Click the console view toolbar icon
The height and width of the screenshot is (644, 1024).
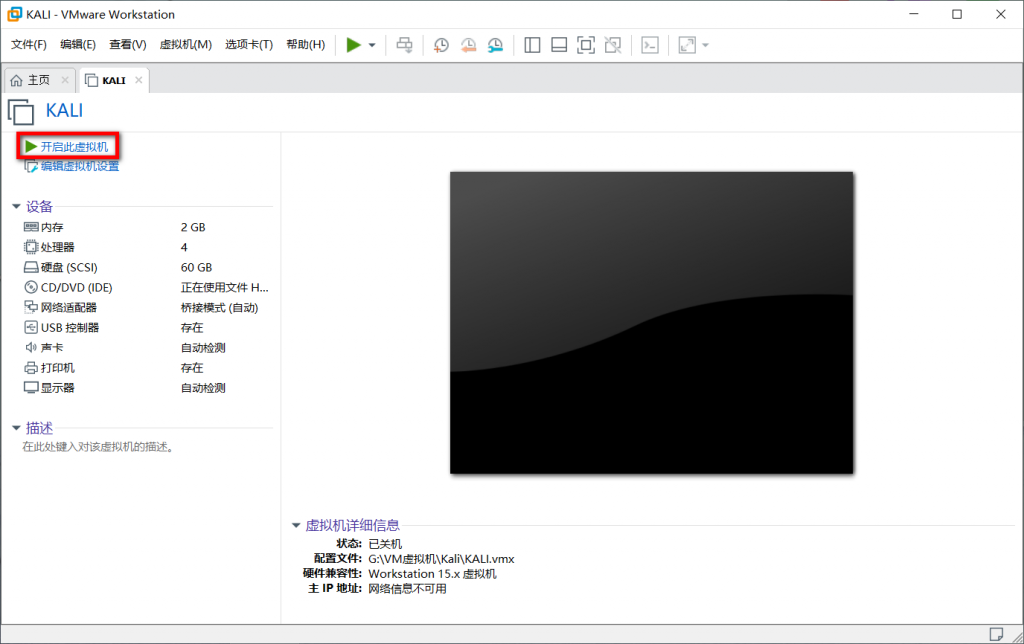click(x=650, y=44)
